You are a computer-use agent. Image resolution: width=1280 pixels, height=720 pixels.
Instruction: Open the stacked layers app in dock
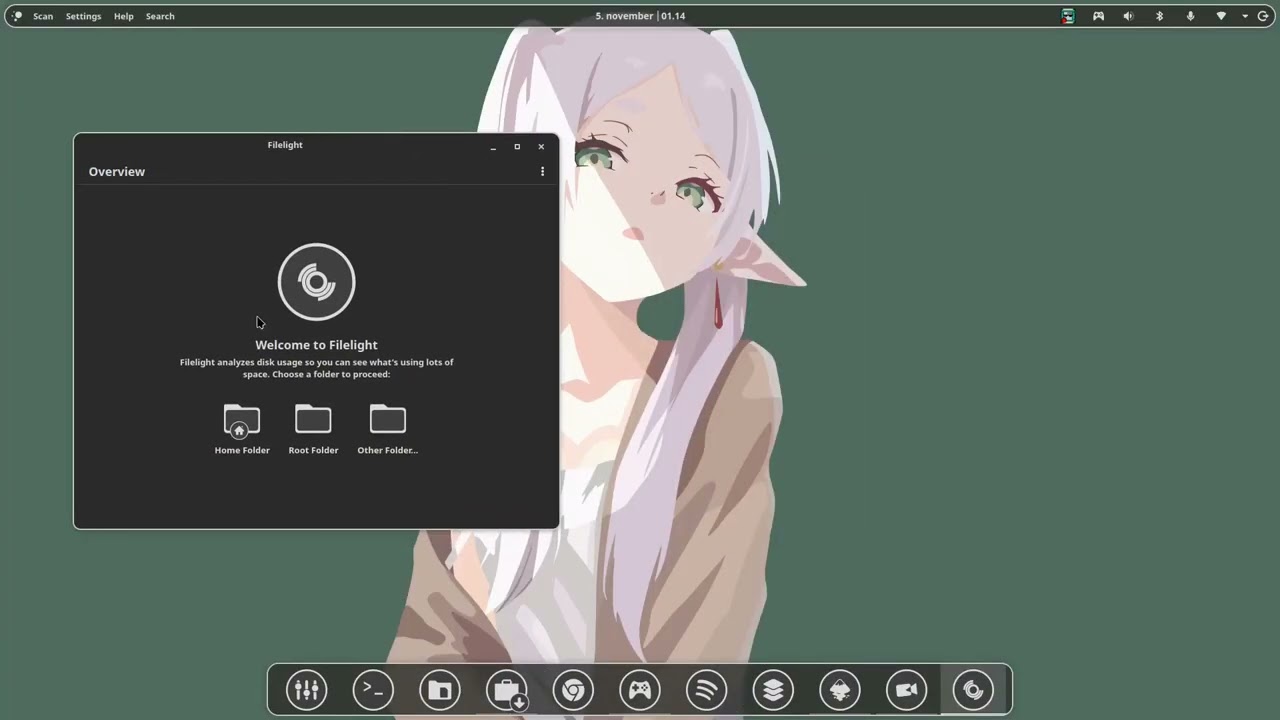coord(773,690)
